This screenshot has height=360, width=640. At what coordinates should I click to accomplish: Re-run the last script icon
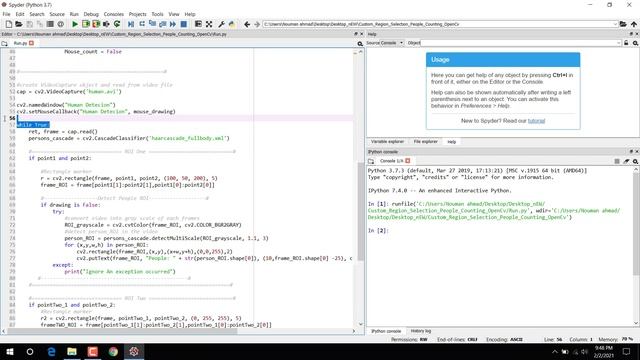[117, 24]
